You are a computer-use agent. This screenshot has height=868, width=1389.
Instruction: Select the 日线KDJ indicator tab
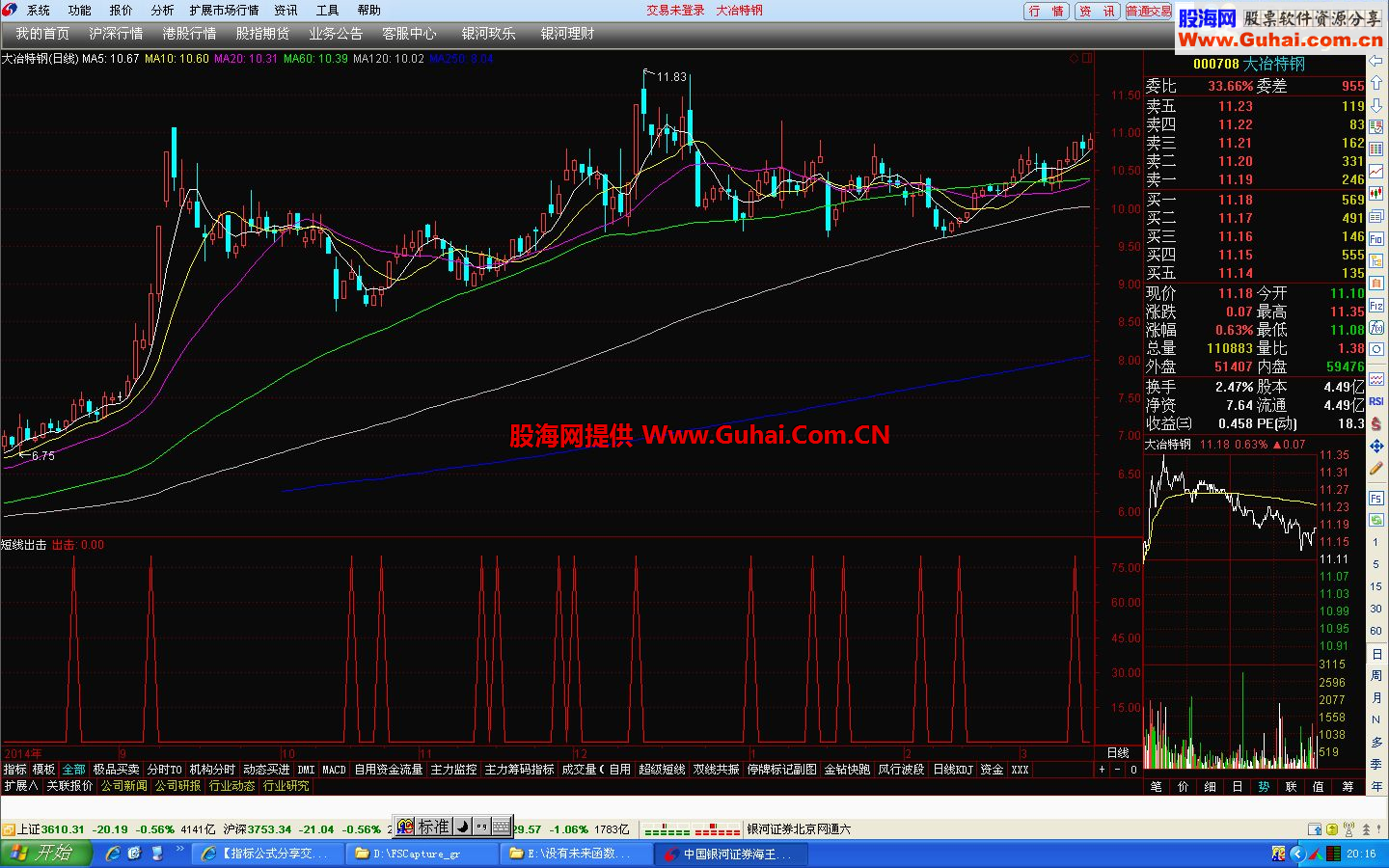coord(953,770)
